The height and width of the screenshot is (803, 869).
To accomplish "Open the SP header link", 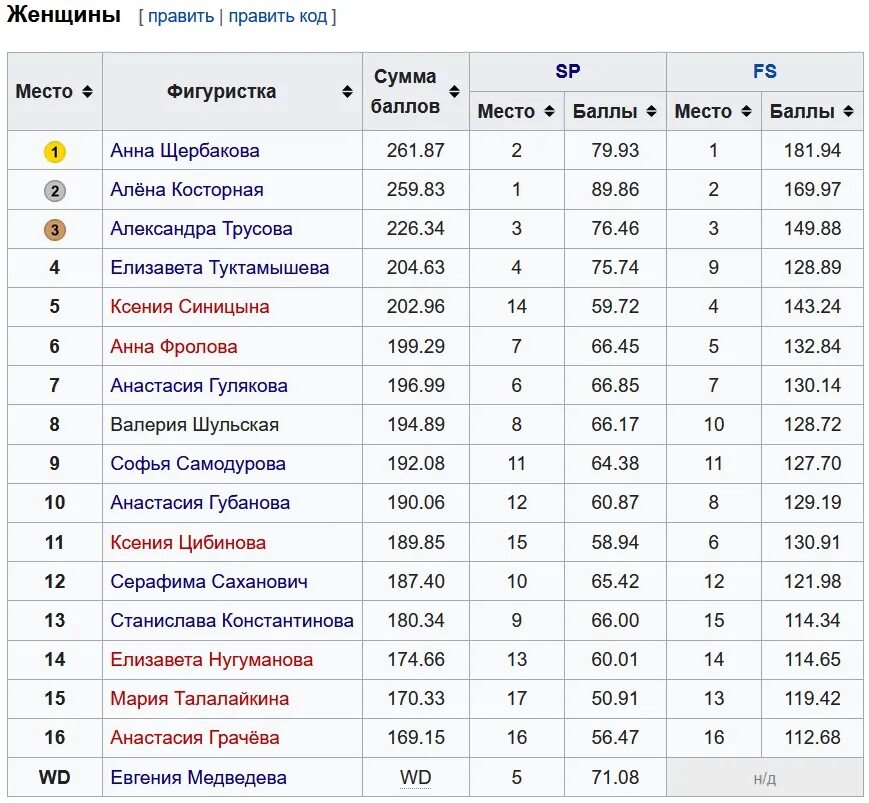I will (x=568, y=71).
